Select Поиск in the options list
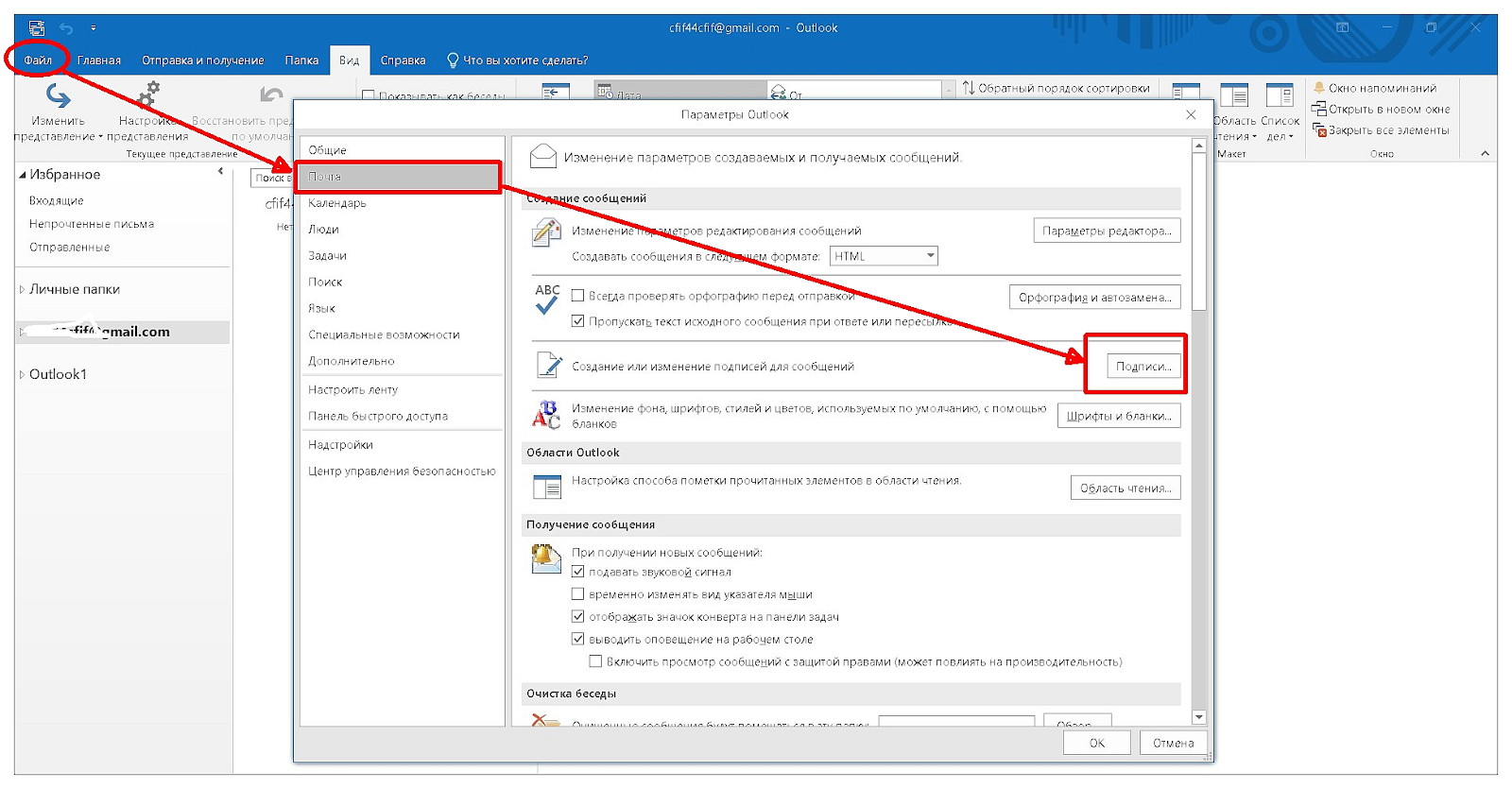Viewport: 1512px width, 789px height. pos(402,283)
